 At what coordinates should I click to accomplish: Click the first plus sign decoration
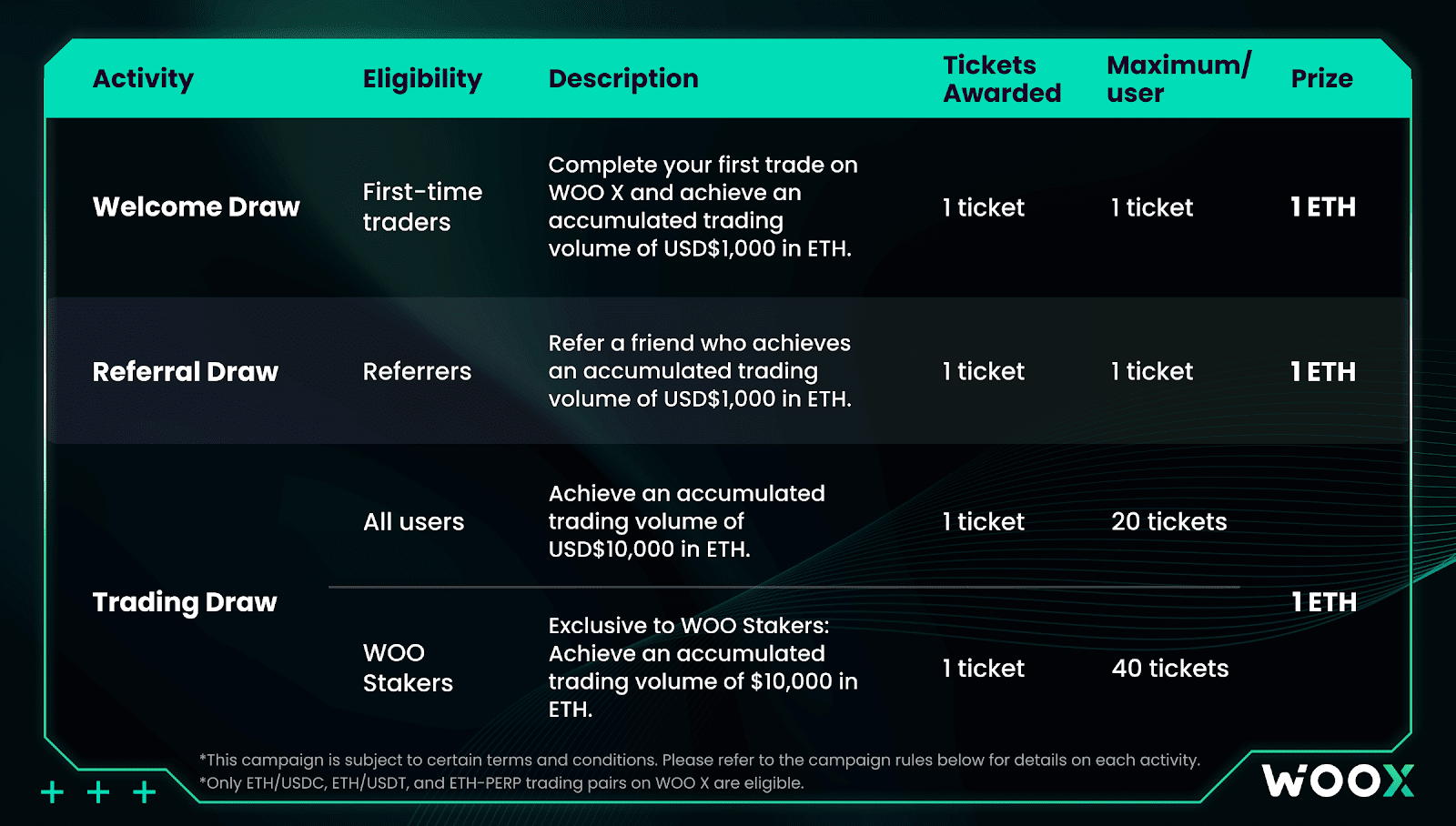click(x=53, y=792)
